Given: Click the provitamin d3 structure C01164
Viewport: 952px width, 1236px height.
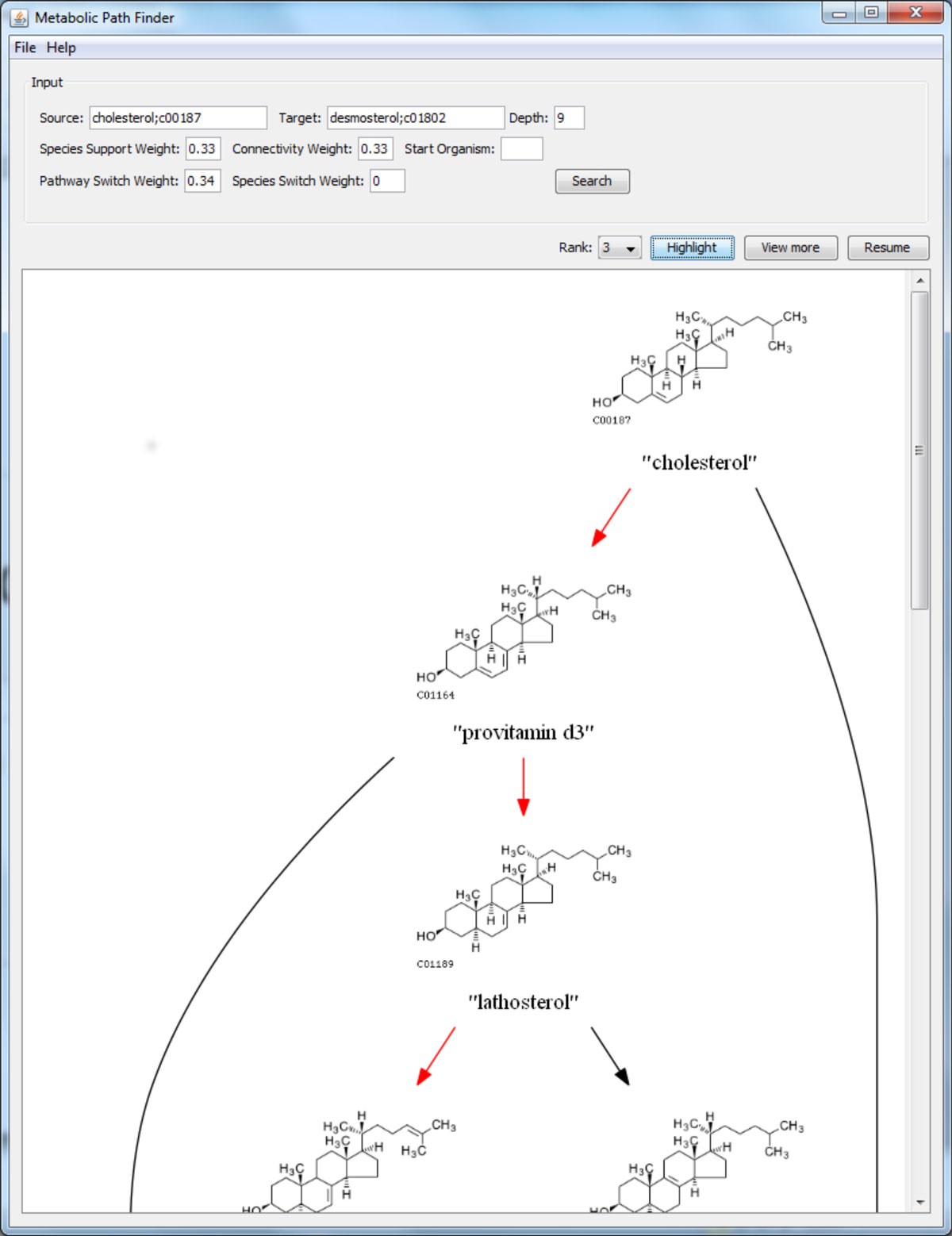Looking at the screenshot, I should [524, 635].
